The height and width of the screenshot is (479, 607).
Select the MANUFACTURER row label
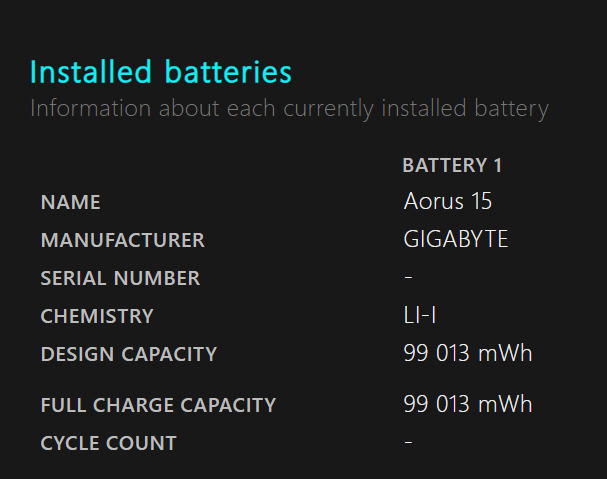122,240
